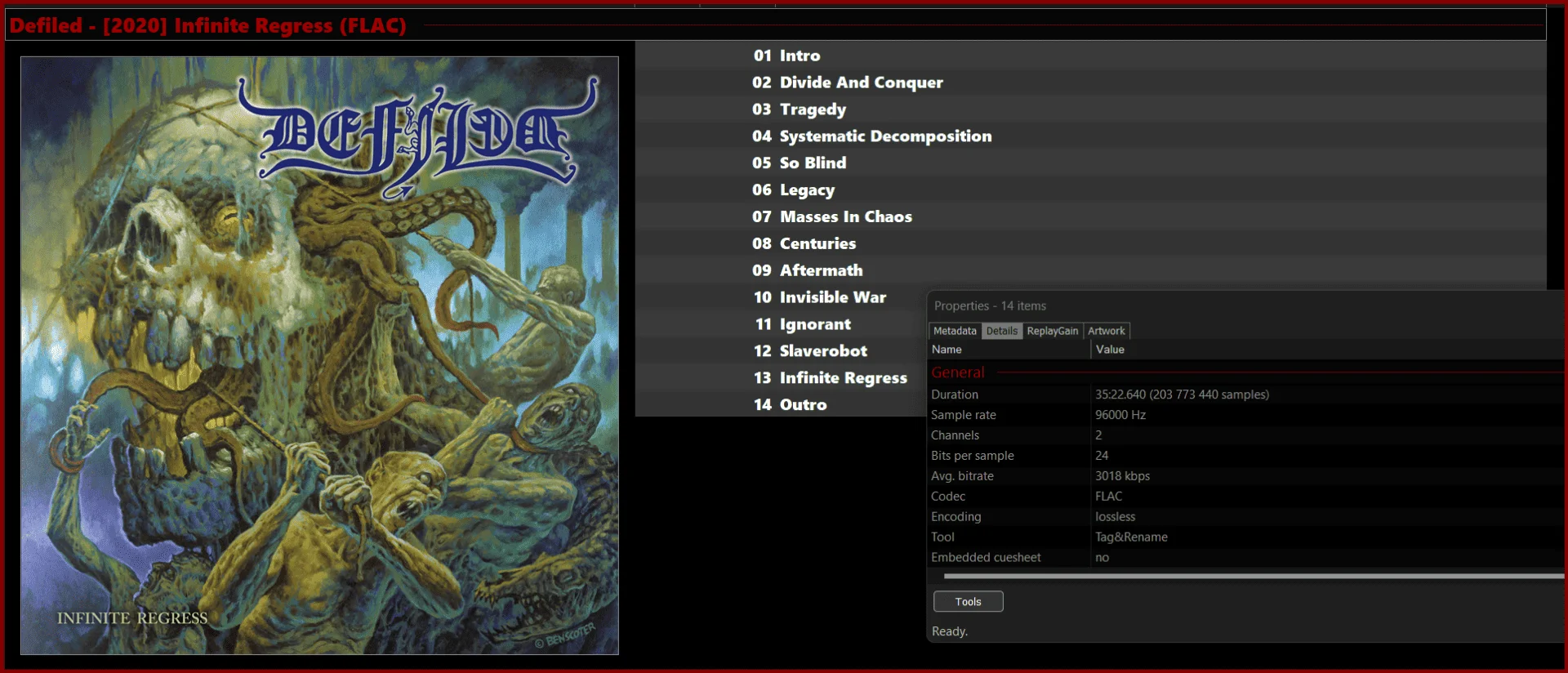Select the Encoding row
The width and height of the screenshot is (1568, 673).
click(1246, 517)
